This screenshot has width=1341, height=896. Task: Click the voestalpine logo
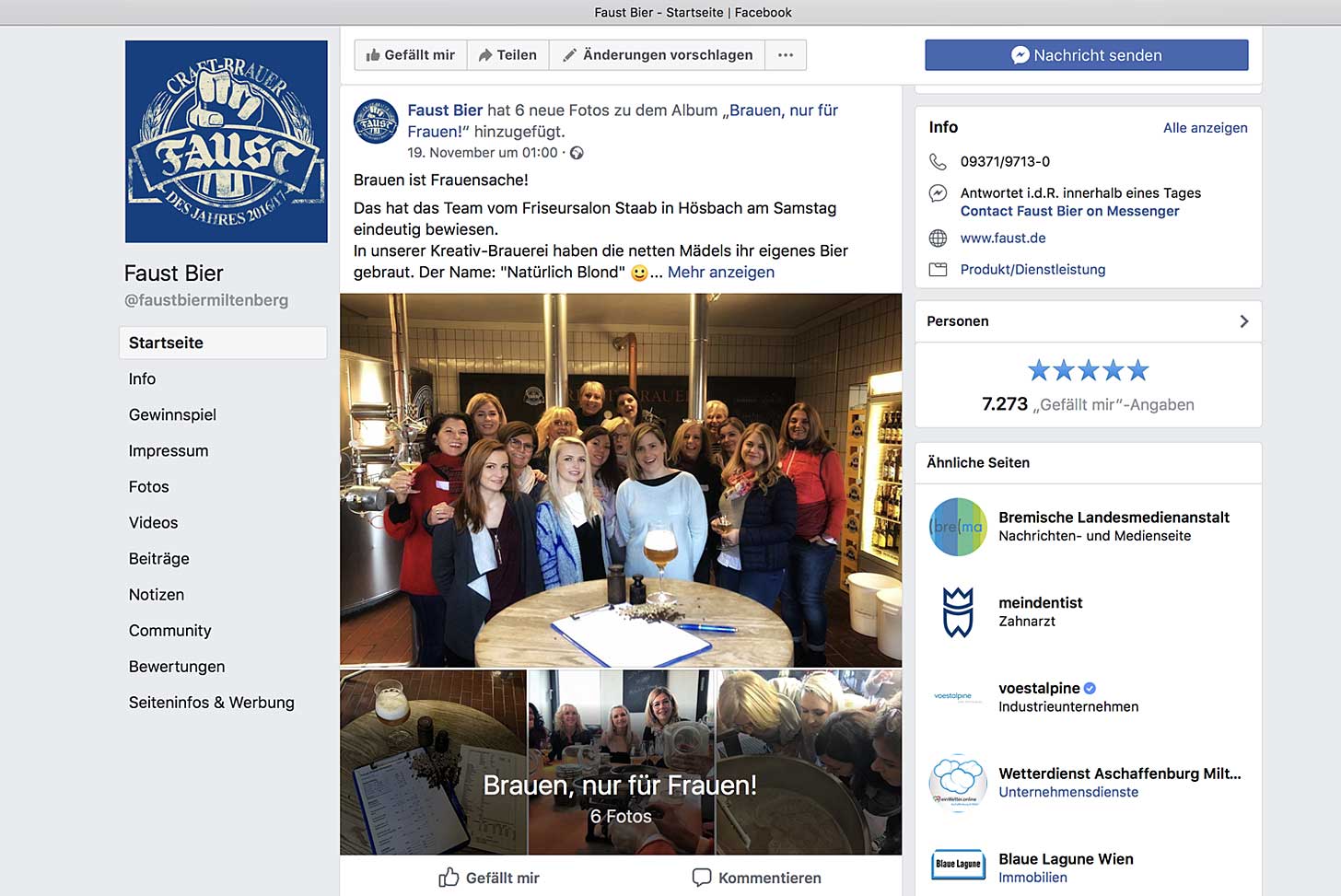click(957, 697)
